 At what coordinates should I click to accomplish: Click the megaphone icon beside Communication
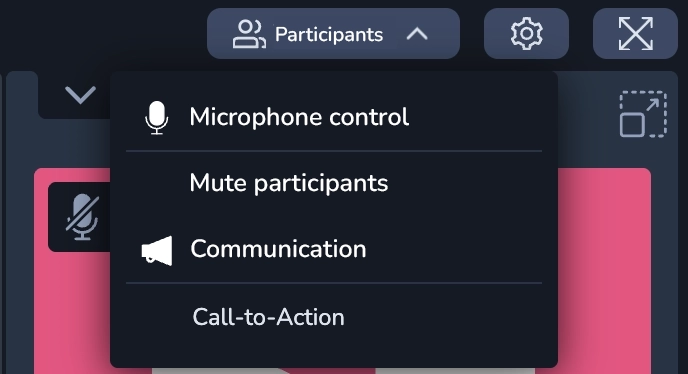(x=157, y=251)
